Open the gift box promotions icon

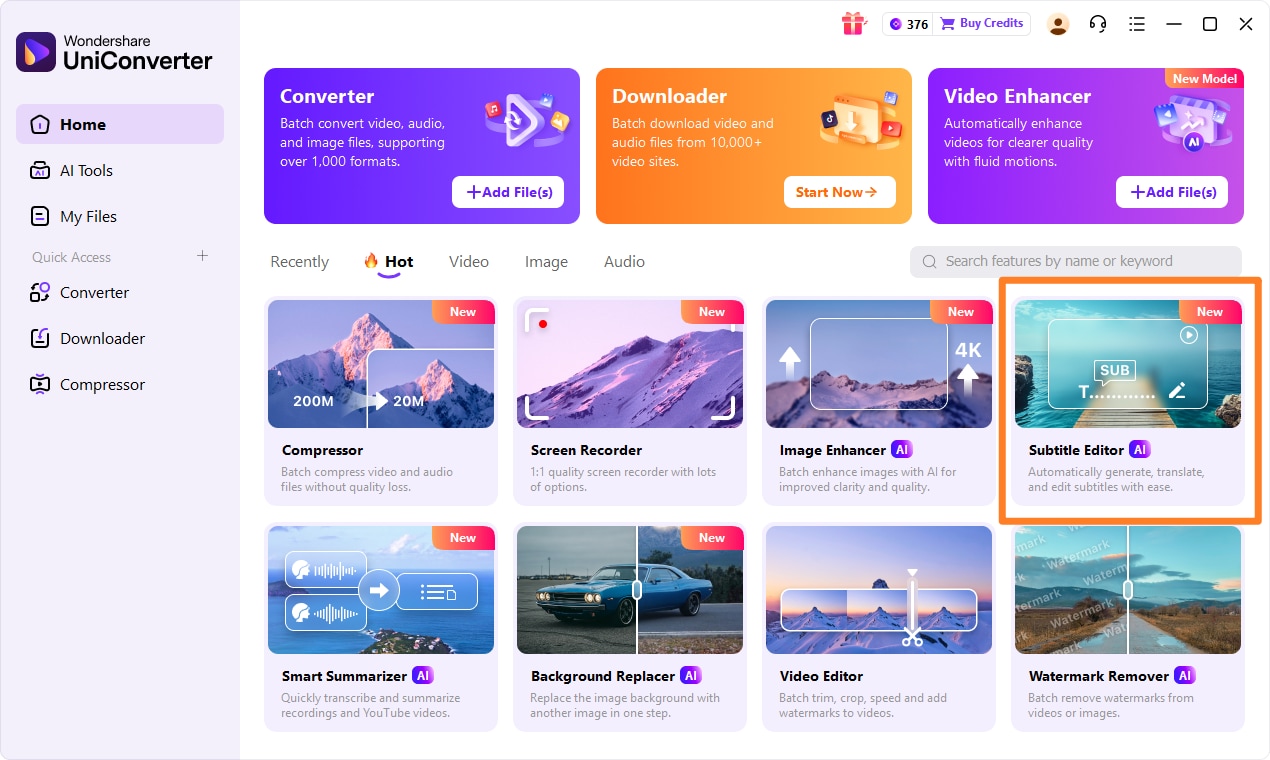click(x=853, y=24)
